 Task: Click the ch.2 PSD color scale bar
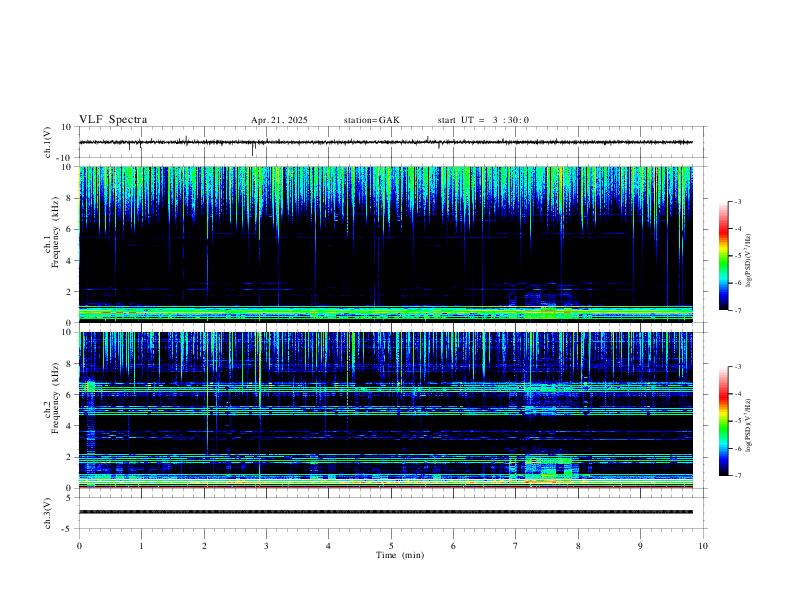pos(723,421)
